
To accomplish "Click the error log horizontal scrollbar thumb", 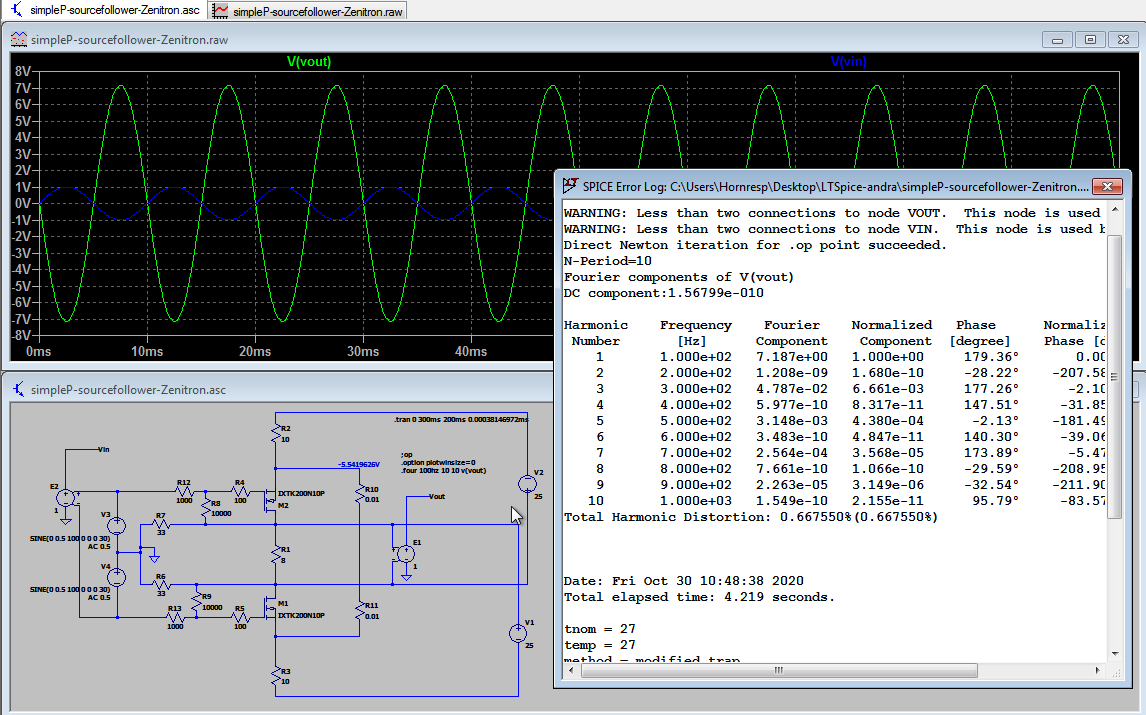I will (x=779, y=670).
